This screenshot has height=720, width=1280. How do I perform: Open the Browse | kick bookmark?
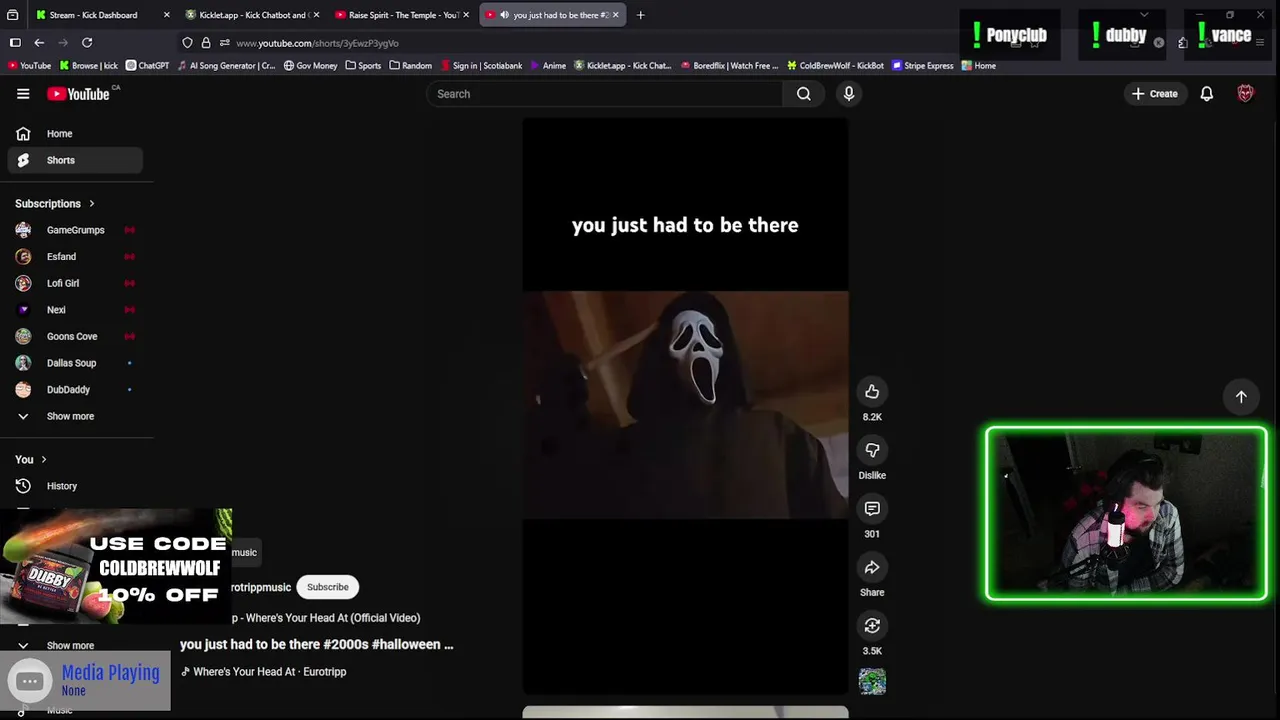89,66
